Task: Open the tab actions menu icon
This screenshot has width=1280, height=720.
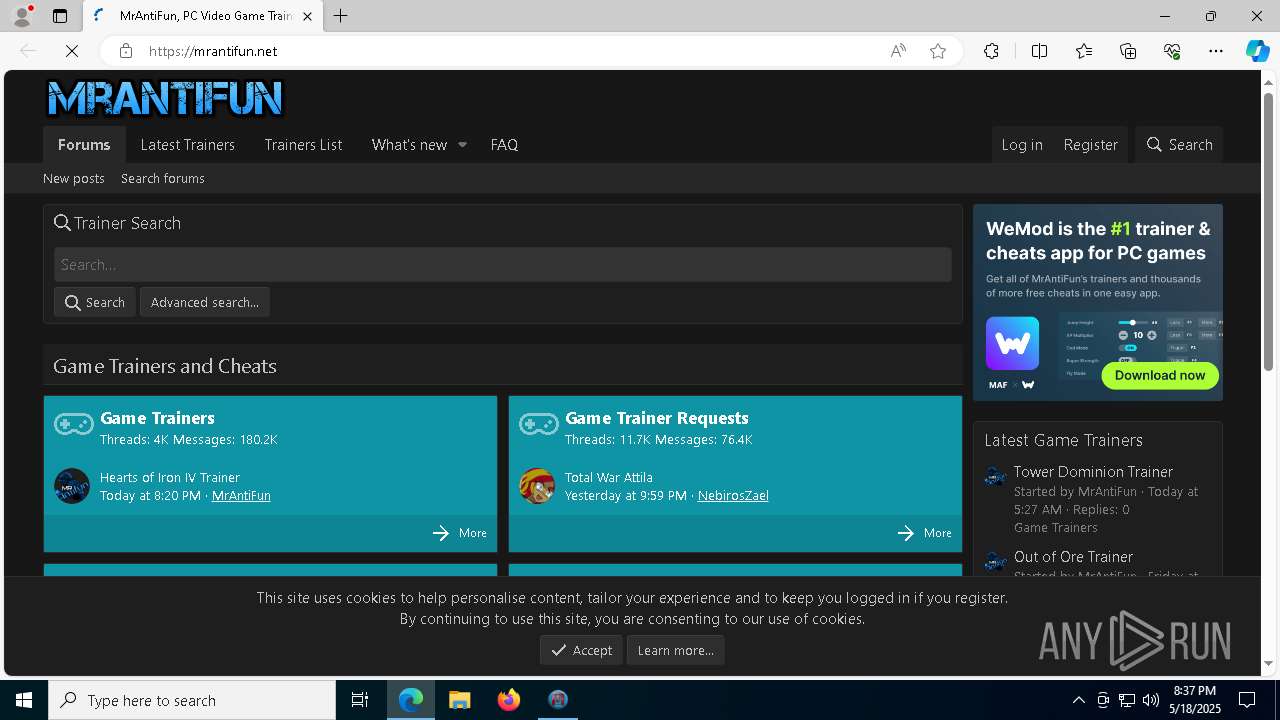Action: click(60, 16)
